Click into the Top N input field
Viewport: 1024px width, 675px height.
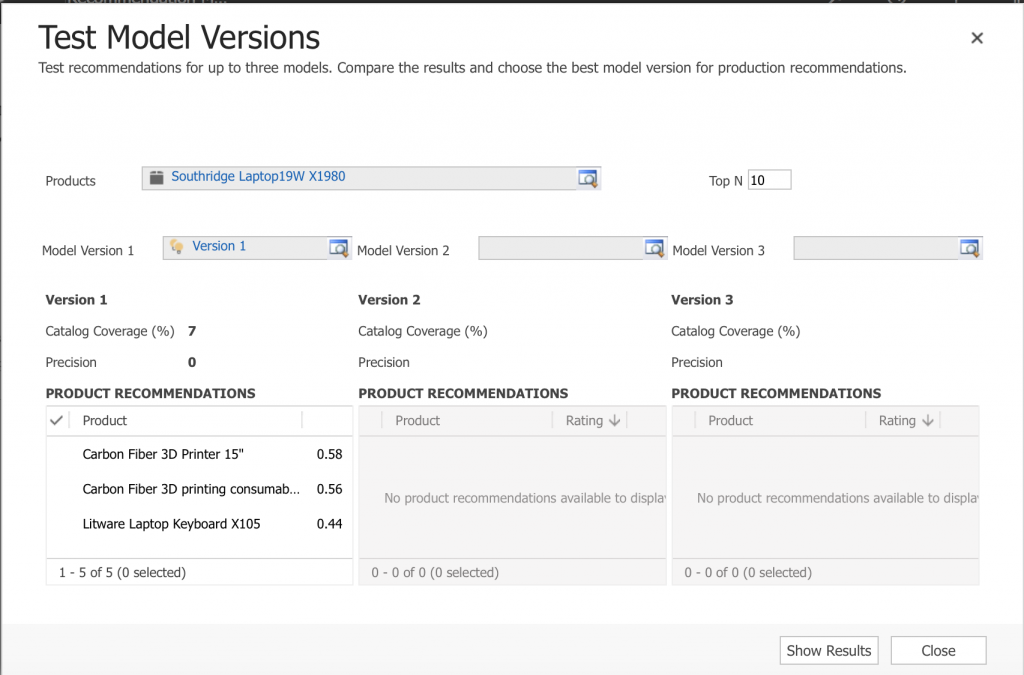point(769,180)
